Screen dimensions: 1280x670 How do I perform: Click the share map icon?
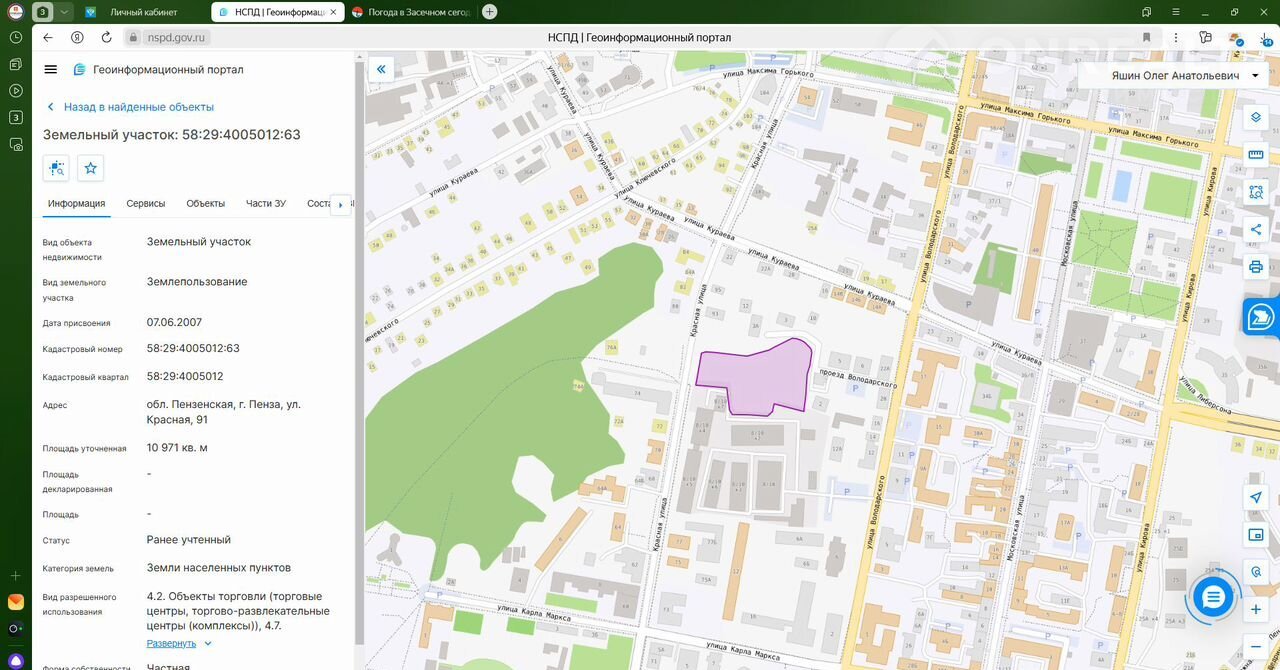(1256, 230)
